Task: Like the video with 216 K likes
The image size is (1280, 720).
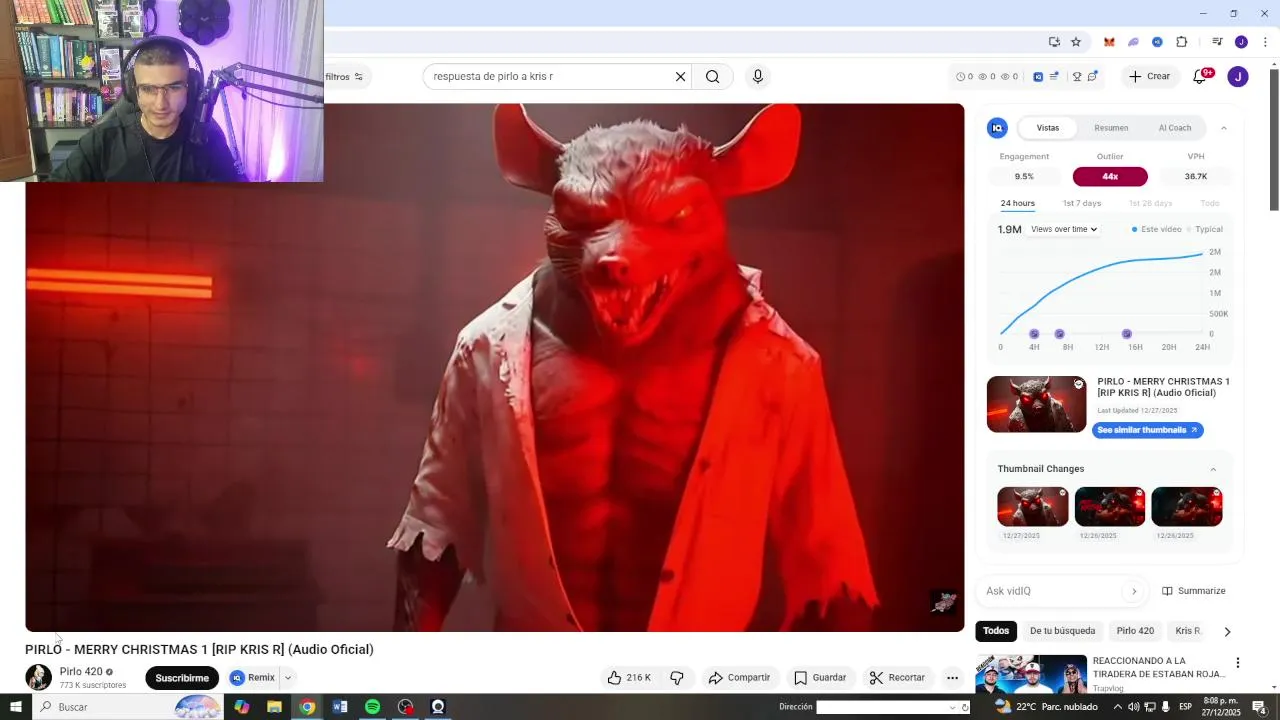Action: pos(629,678)
